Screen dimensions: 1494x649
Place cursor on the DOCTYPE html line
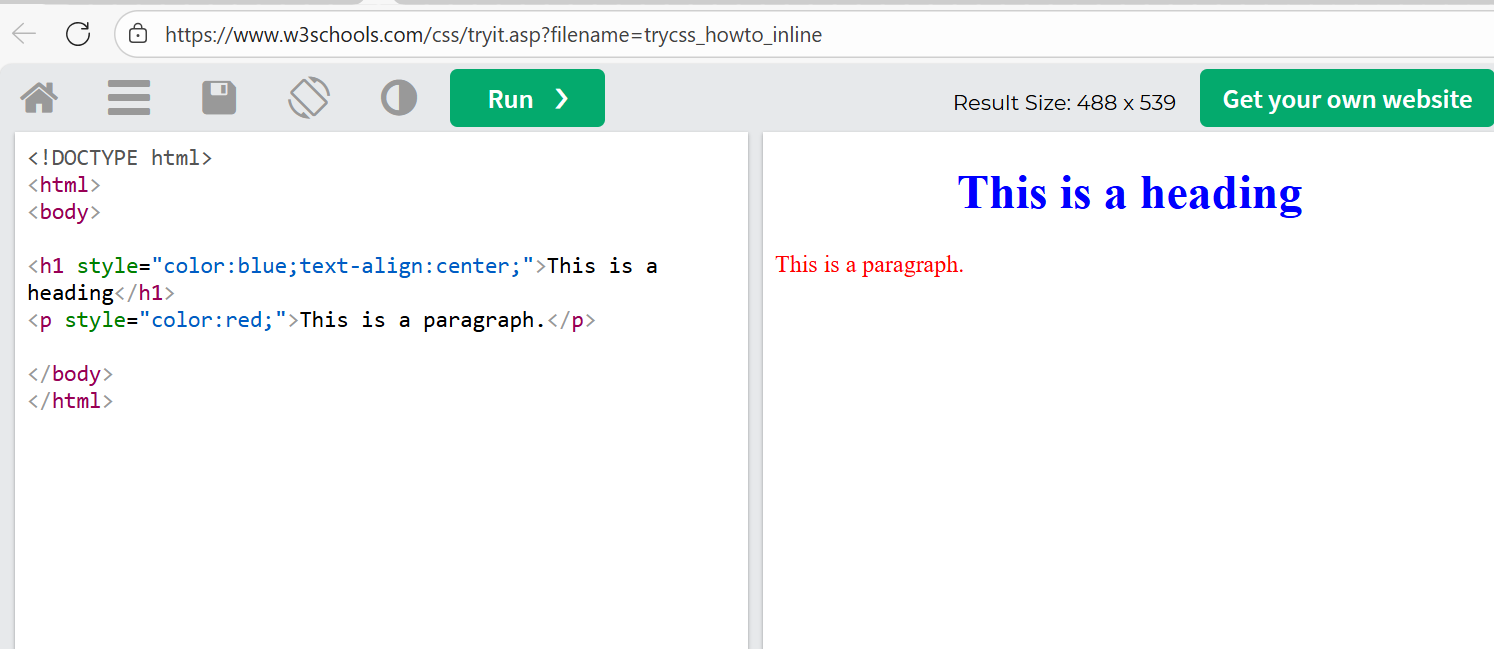coord(120,158)
